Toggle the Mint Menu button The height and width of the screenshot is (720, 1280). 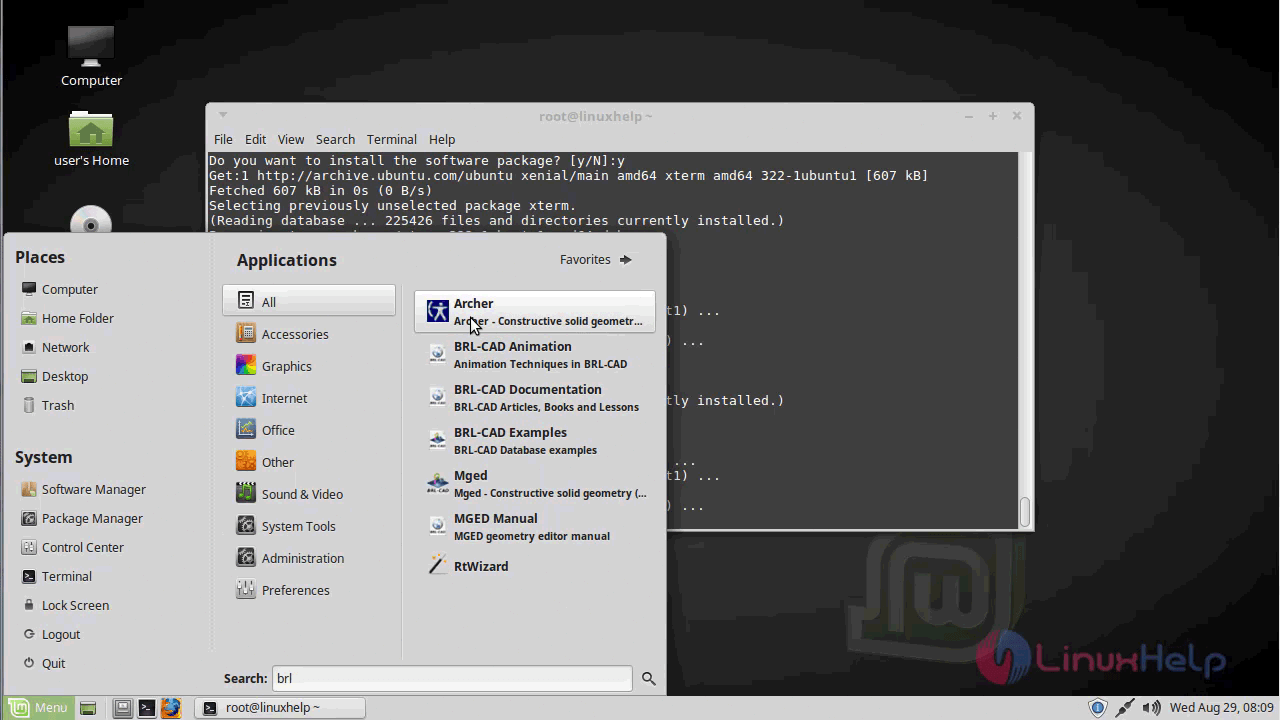[x=38, y=708]
